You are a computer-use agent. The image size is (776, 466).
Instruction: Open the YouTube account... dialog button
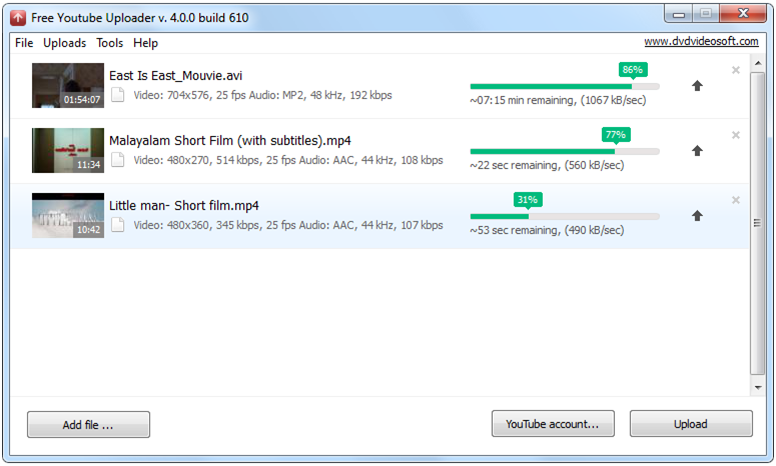pos(553,423)
